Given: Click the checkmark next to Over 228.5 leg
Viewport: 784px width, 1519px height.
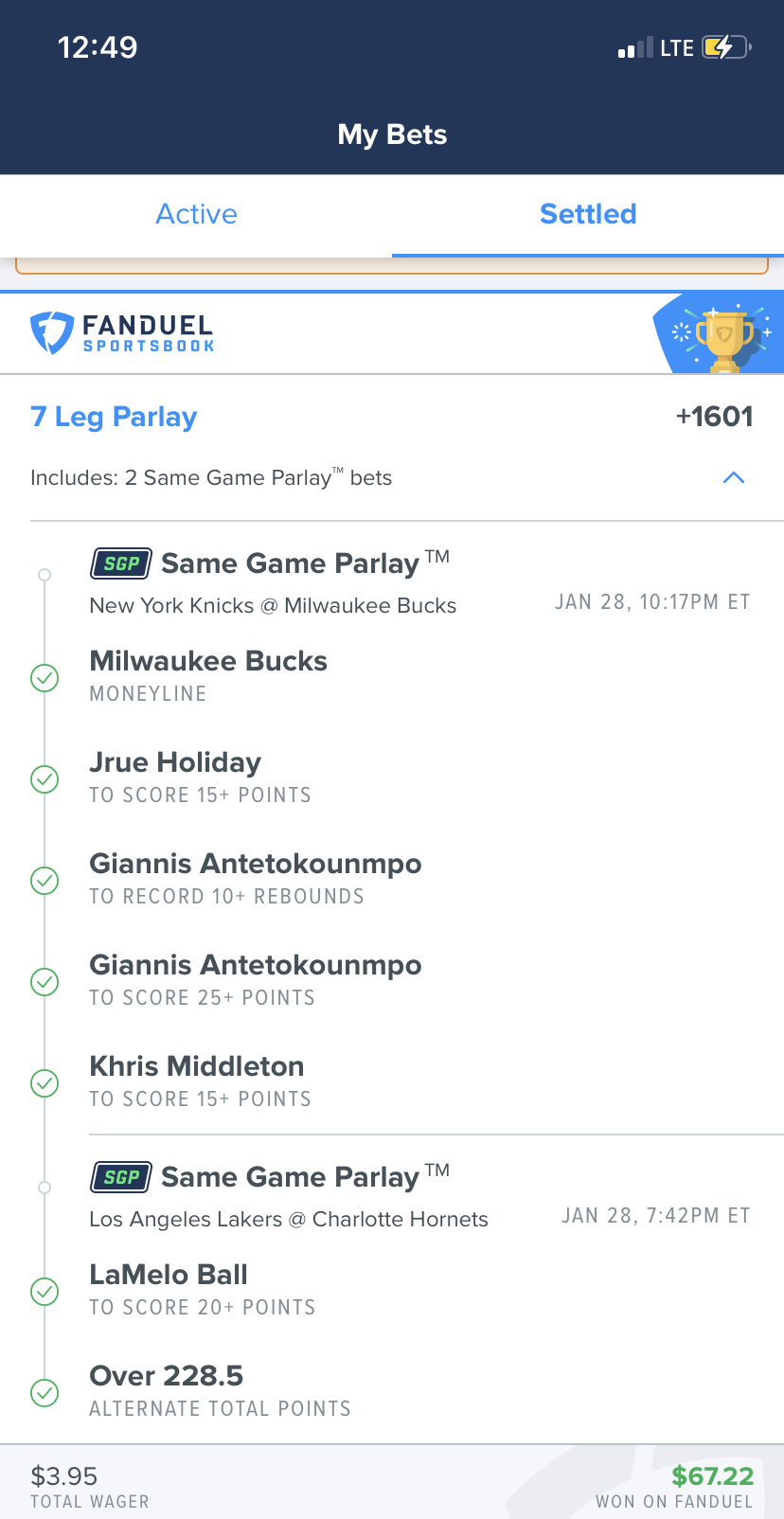Looking at the screenshot, I should click(x=44, y=1393).
